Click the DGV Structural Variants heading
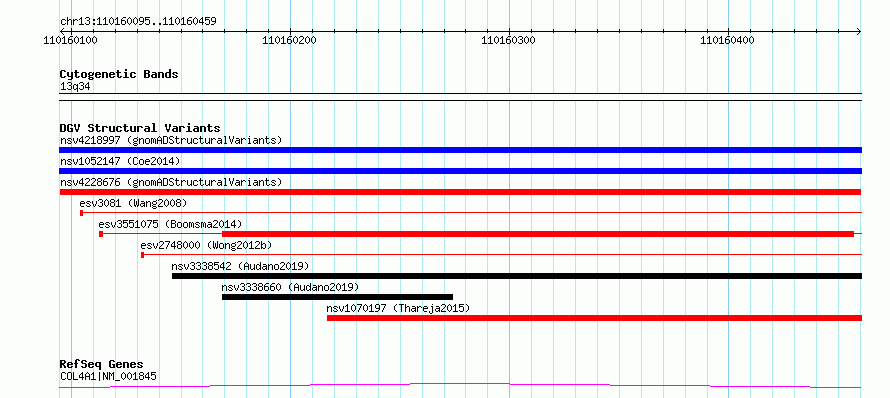Viewport: 890px width, 398px height. tap(140, 128)
